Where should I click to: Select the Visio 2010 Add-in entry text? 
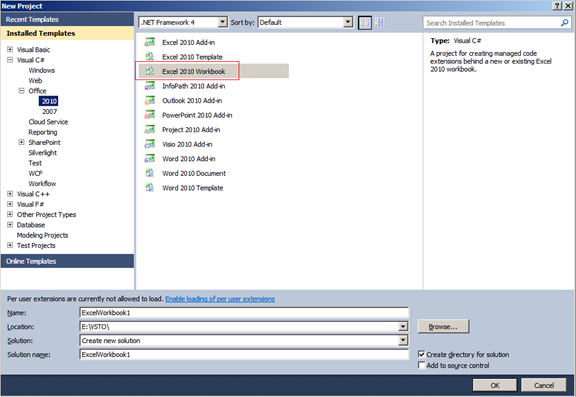coord(187,144)
